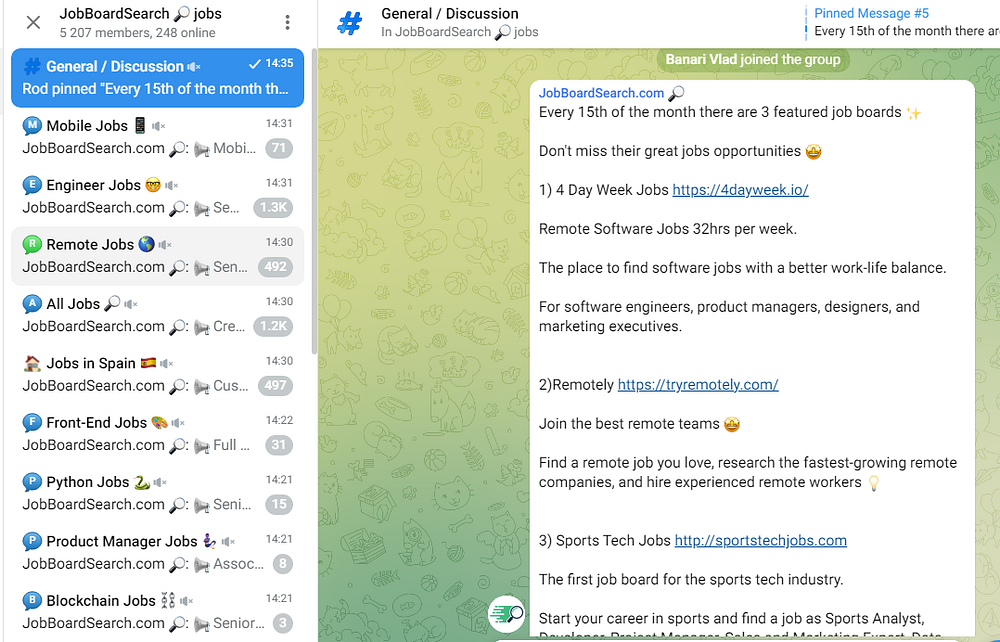Open the Blockchain Jobs topic
This screenshot has height=642, width=1000.
[158, 611]
